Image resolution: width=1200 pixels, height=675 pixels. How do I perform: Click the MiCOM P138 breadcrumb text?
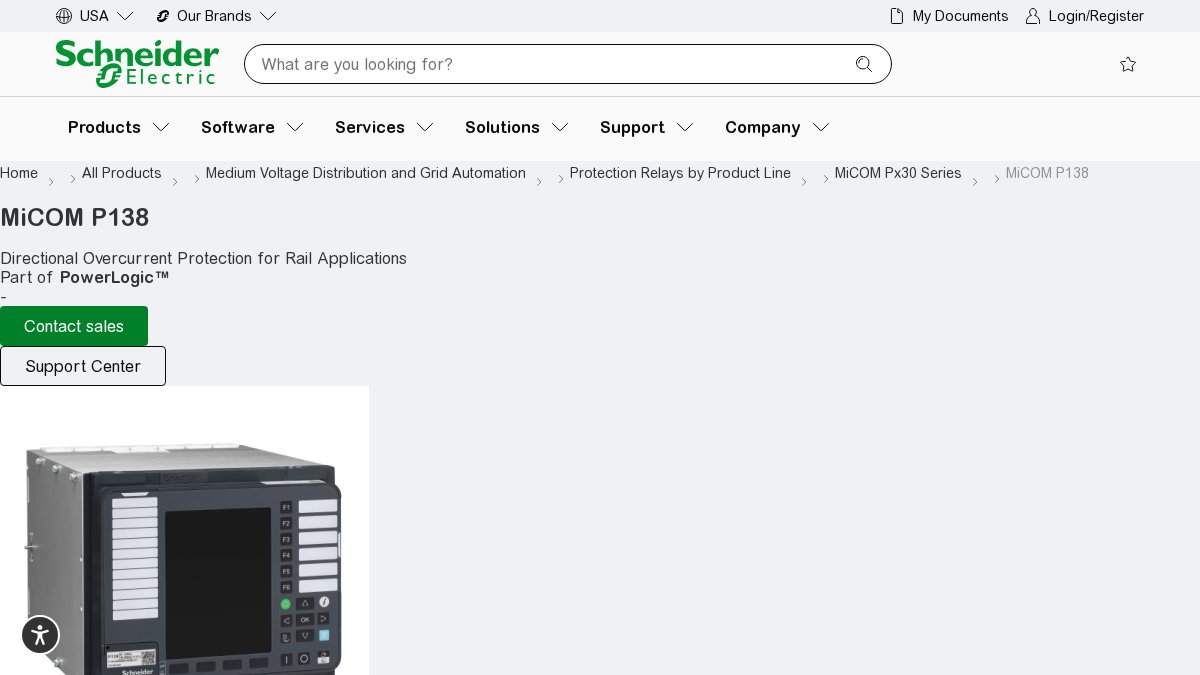tap(1047, 173)
